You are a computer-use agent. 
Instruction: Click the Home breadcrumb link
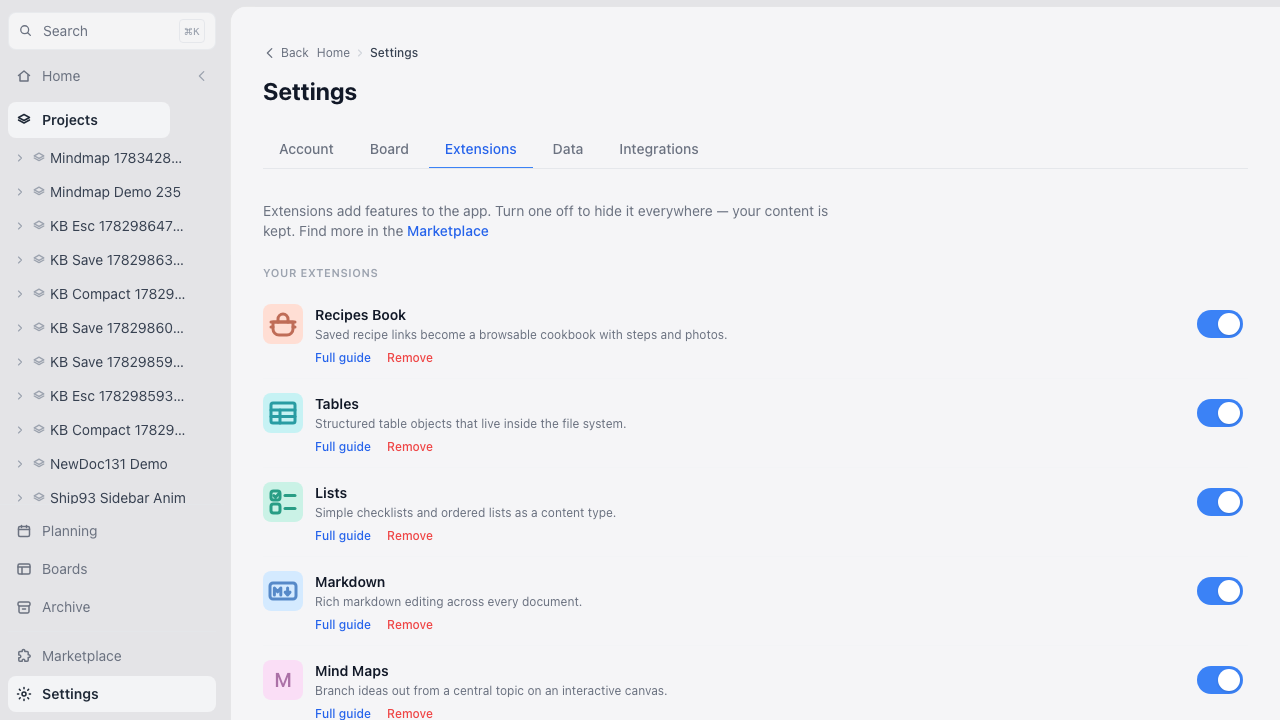(x=333, y=53)
